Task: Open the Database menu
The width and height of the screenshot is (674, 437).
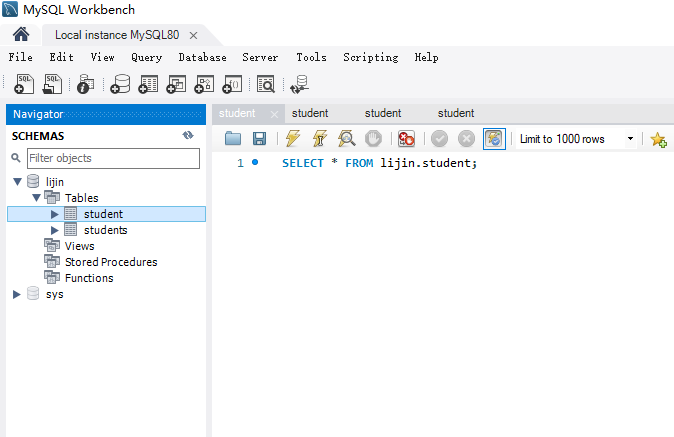Action: [x=202, y=57]
